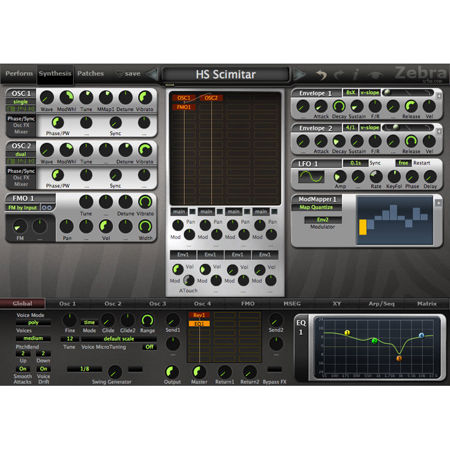The image size is (450, 450).
Task: Switch to the Perform tab
Action: coord(19,74)
